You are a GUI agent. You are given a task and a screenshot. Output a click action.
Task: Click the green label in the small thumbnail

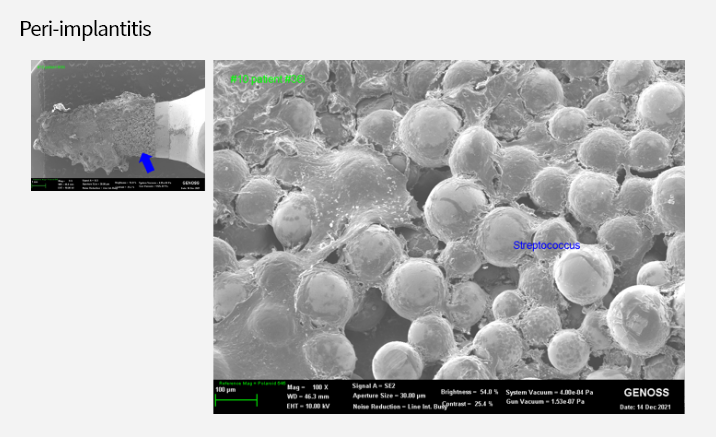[x=50, y=67]
